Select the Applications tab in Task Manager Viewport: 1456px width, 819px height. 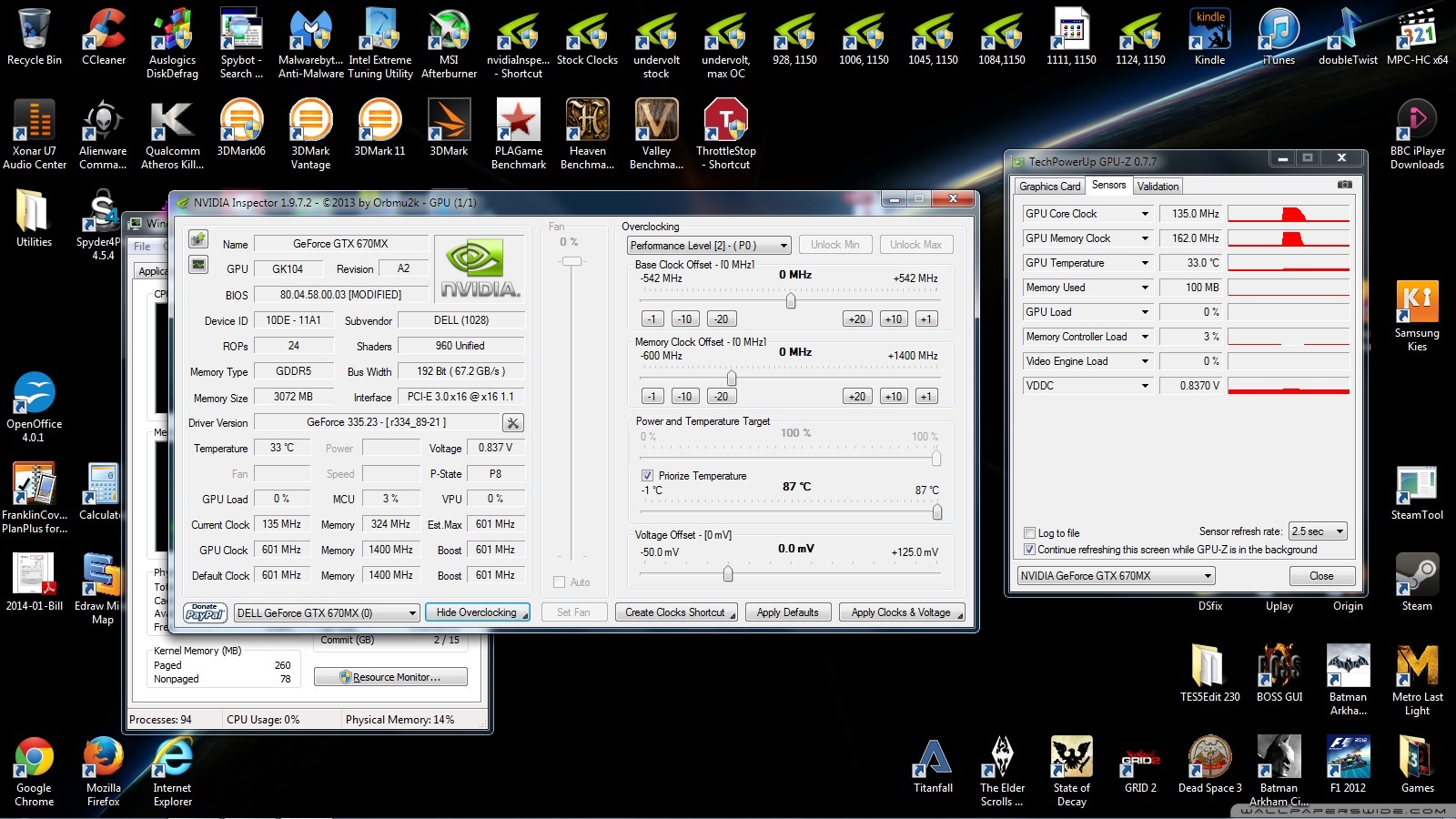click(x=151, y=271)
